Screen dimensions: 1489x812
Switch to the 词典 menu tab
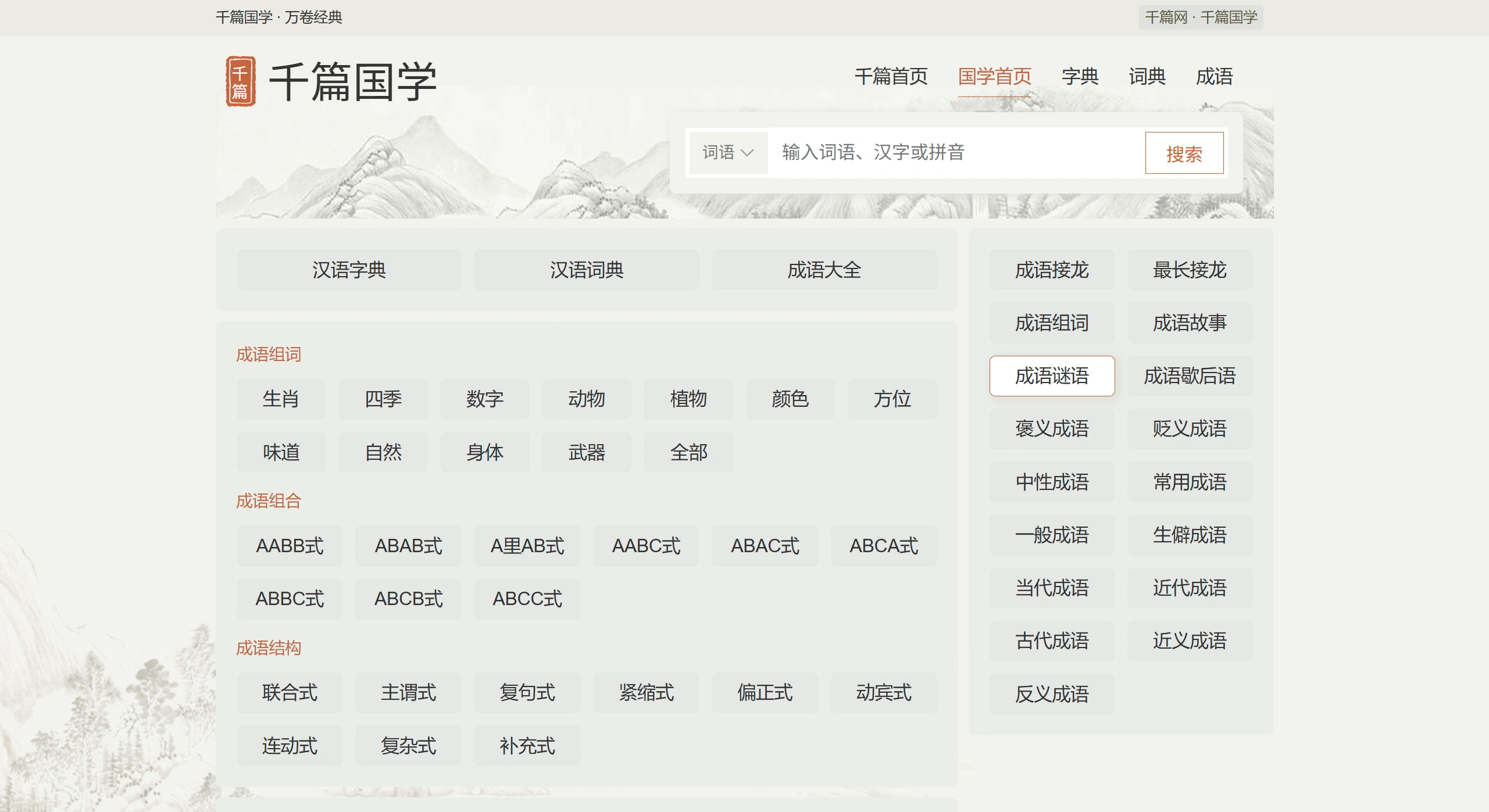[1146, 76]
